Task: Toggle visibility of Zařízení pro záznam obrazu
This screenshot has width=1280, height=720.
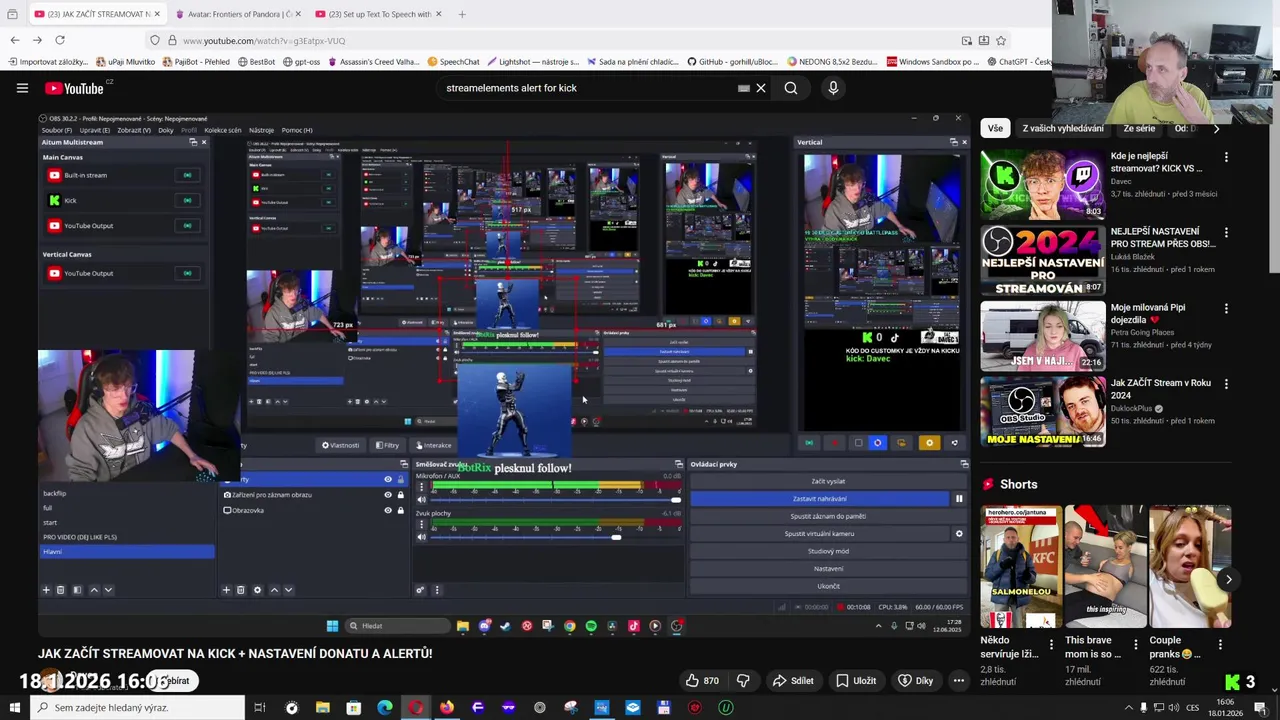Action: [x=388, y=495]
